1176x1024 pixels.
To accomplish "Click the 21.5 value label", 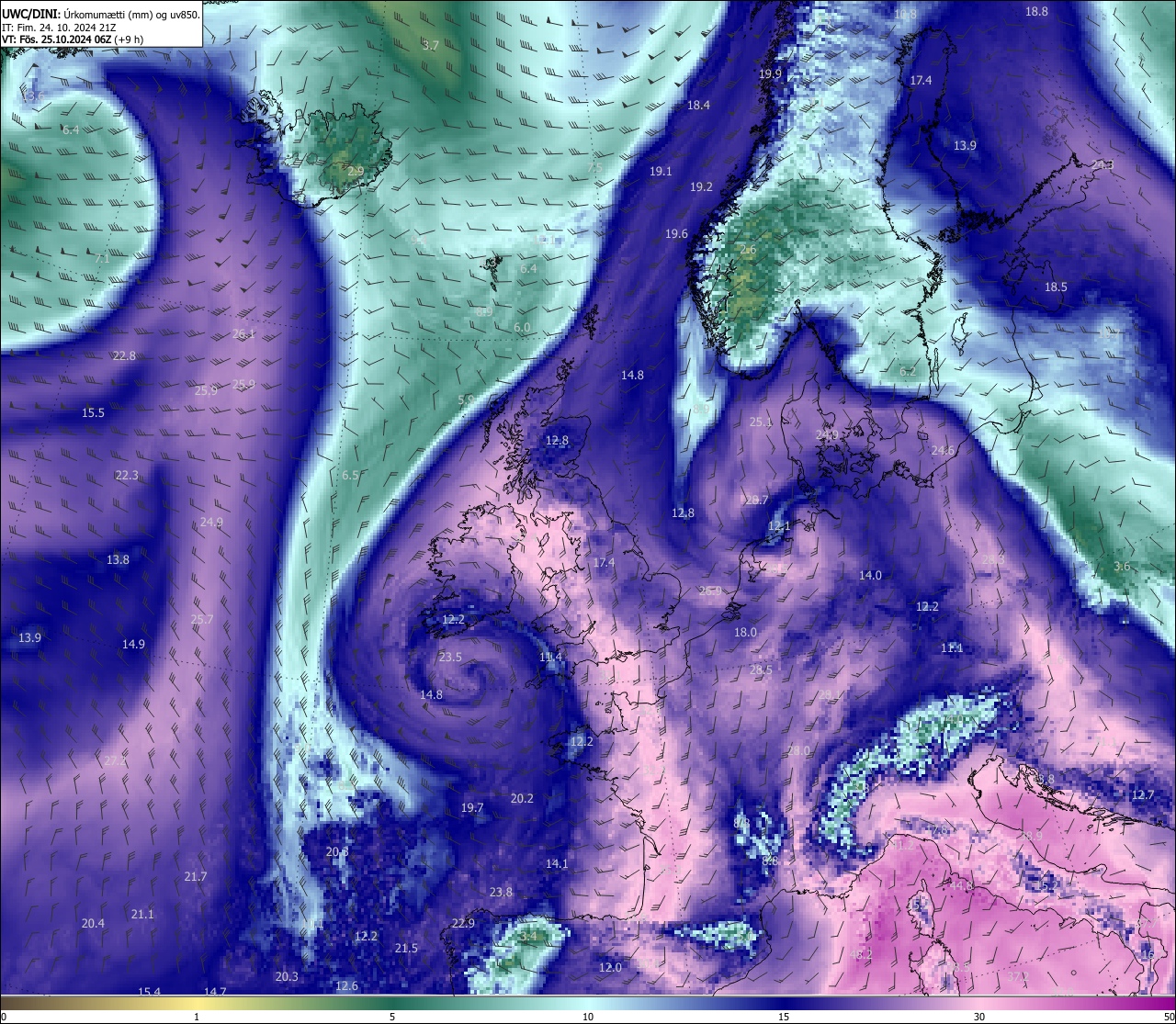I will click(406, 948).
